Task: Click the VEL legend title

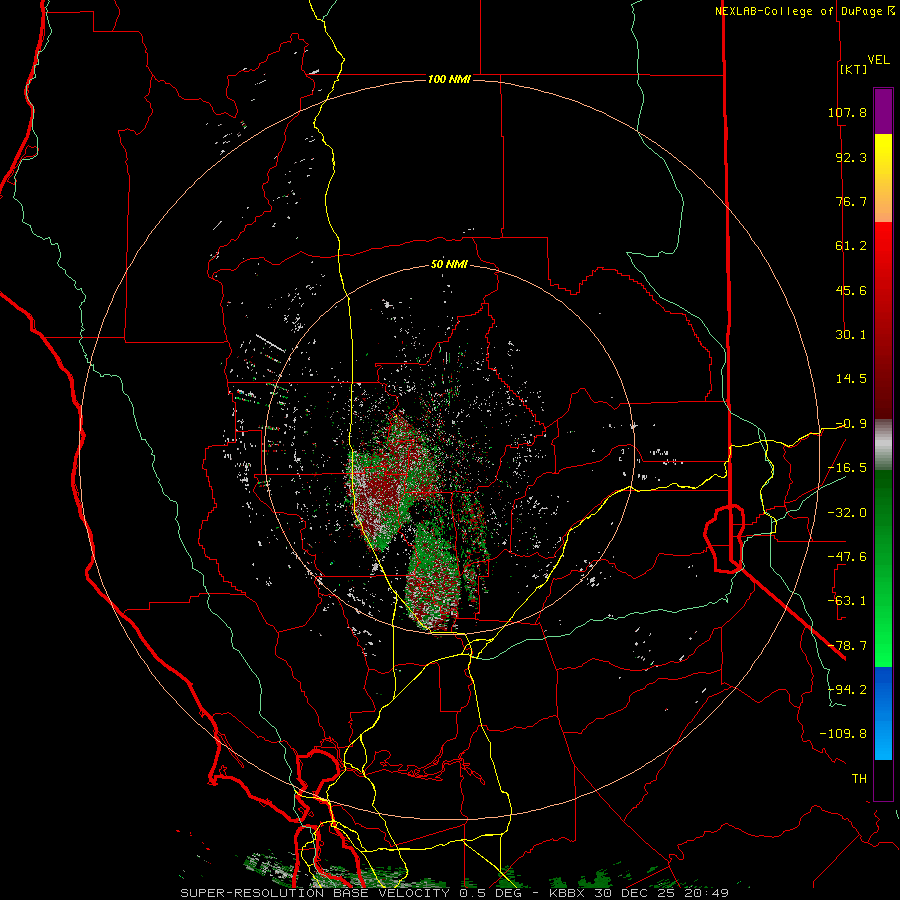Action: [878, 60]
